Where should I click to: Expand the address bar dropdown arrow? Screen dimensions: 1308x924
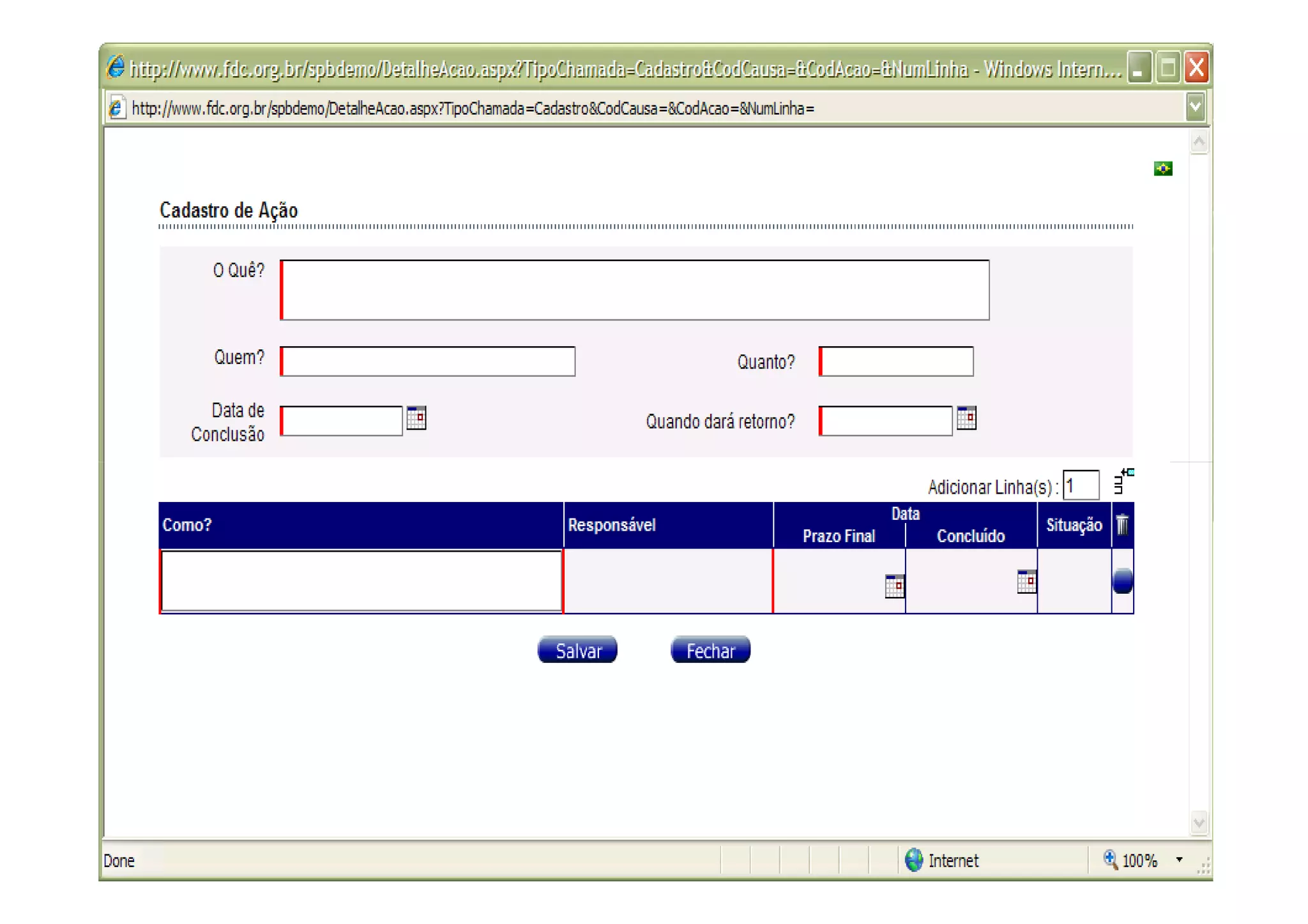click(1195, 107)
